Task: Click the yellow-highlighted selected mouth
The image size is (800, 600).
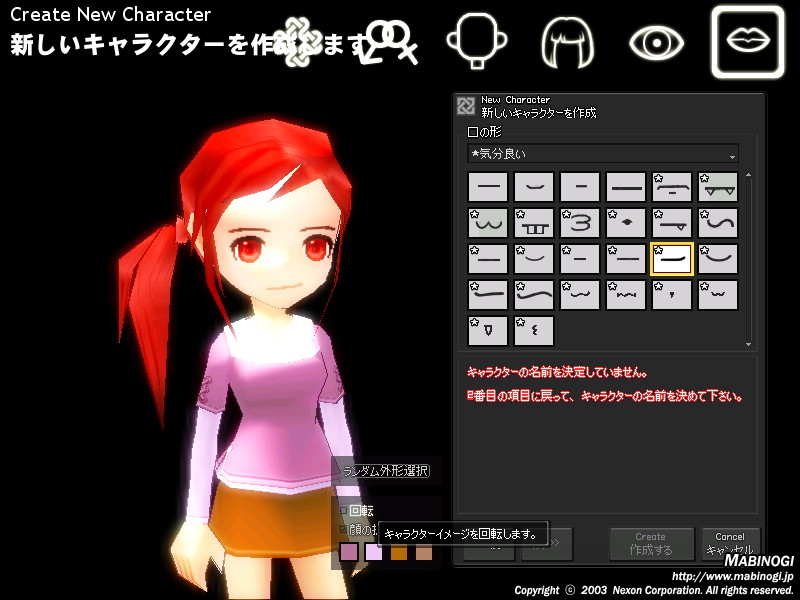Action: click(671, 259)
